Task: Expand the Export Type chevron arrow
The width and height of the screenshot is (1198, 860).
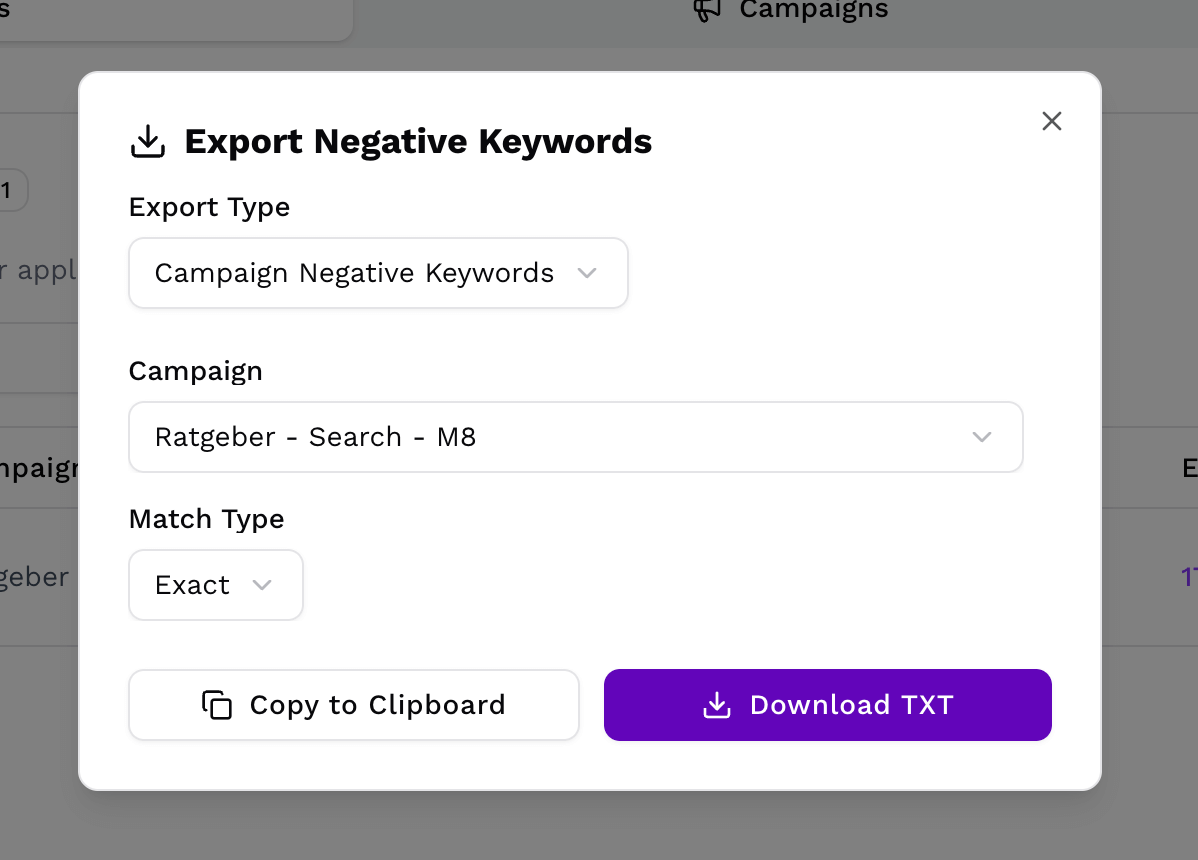Action: [x=587, y=273]
